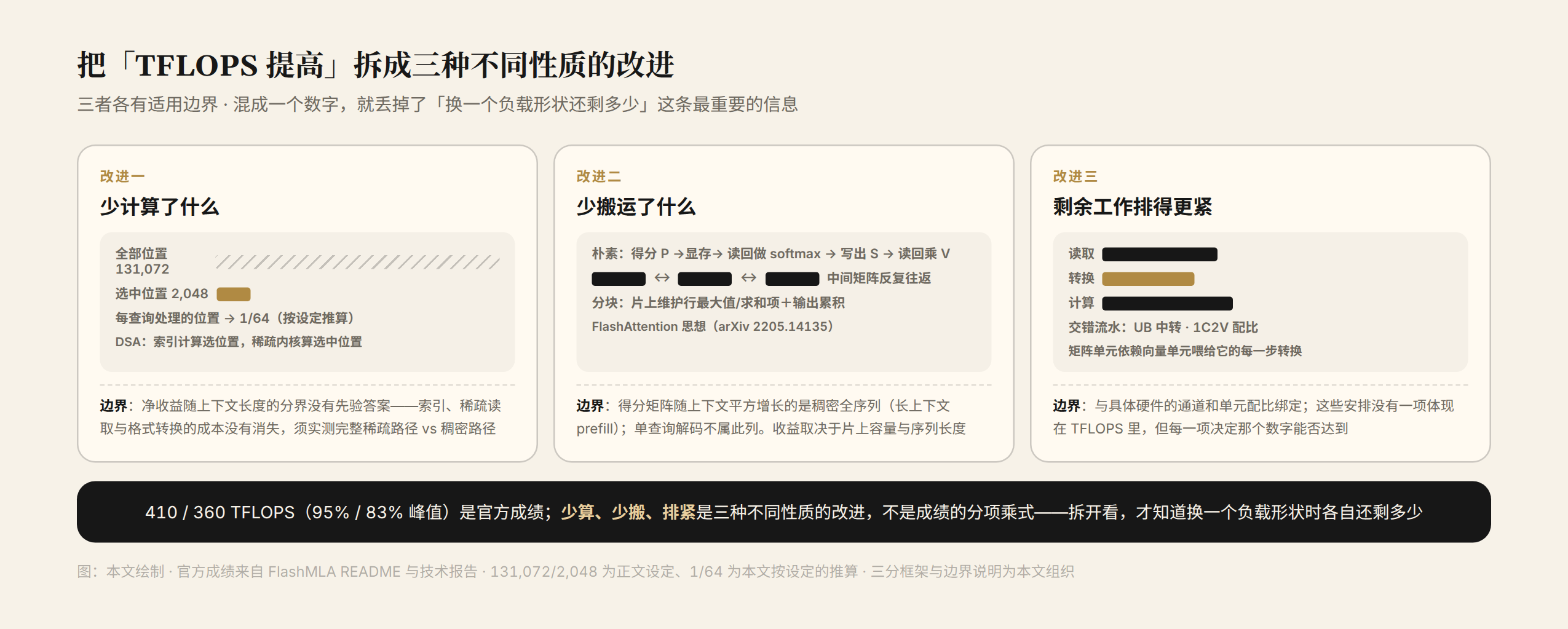The width and height of the screenshot is (1568, 629).
Task: Click the black bar next to 读取
Action: tap(1160, 254)
